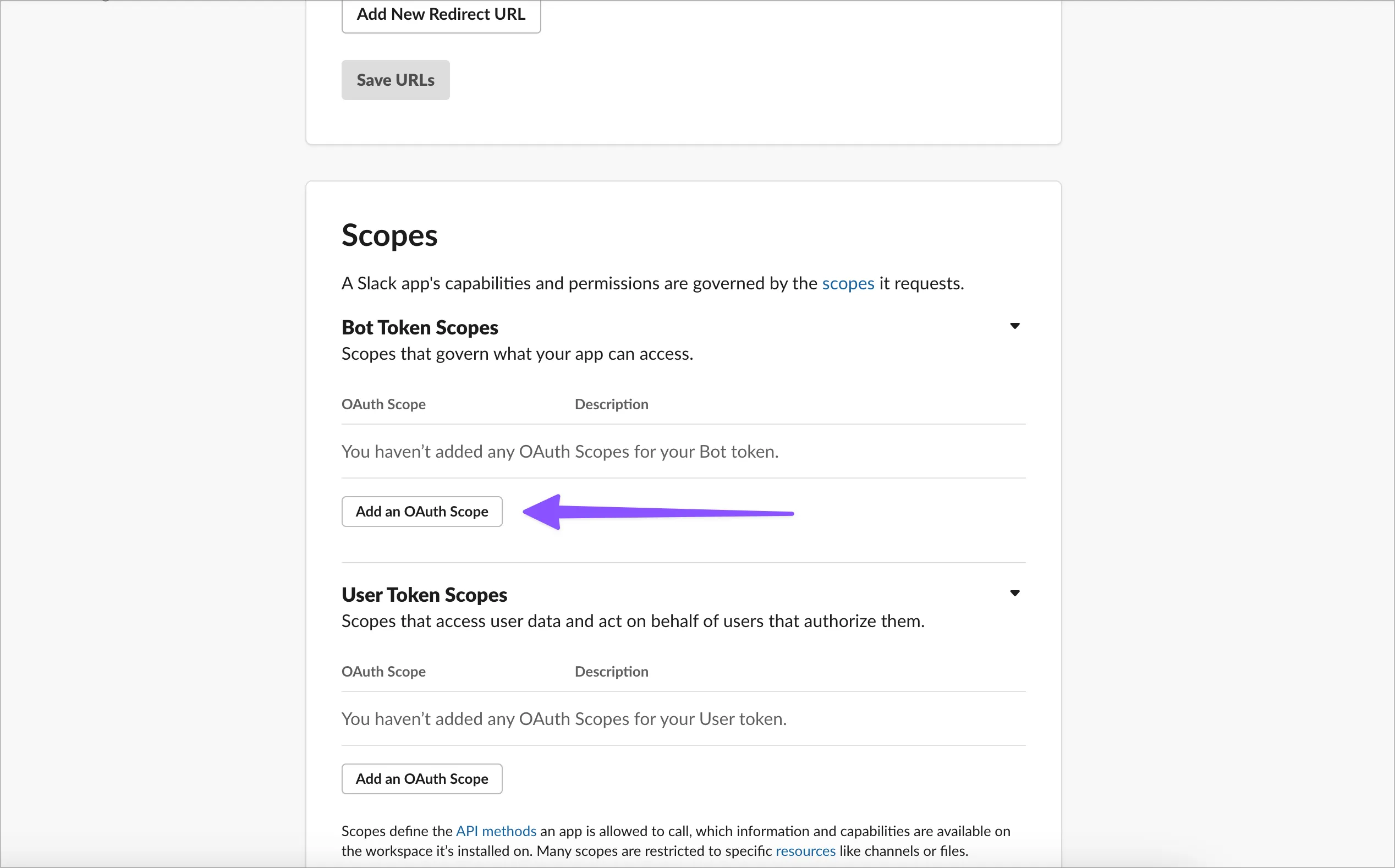Open the scopes documentation link
The width and height of the screenshot is (1395, 868).
(848, 284)
